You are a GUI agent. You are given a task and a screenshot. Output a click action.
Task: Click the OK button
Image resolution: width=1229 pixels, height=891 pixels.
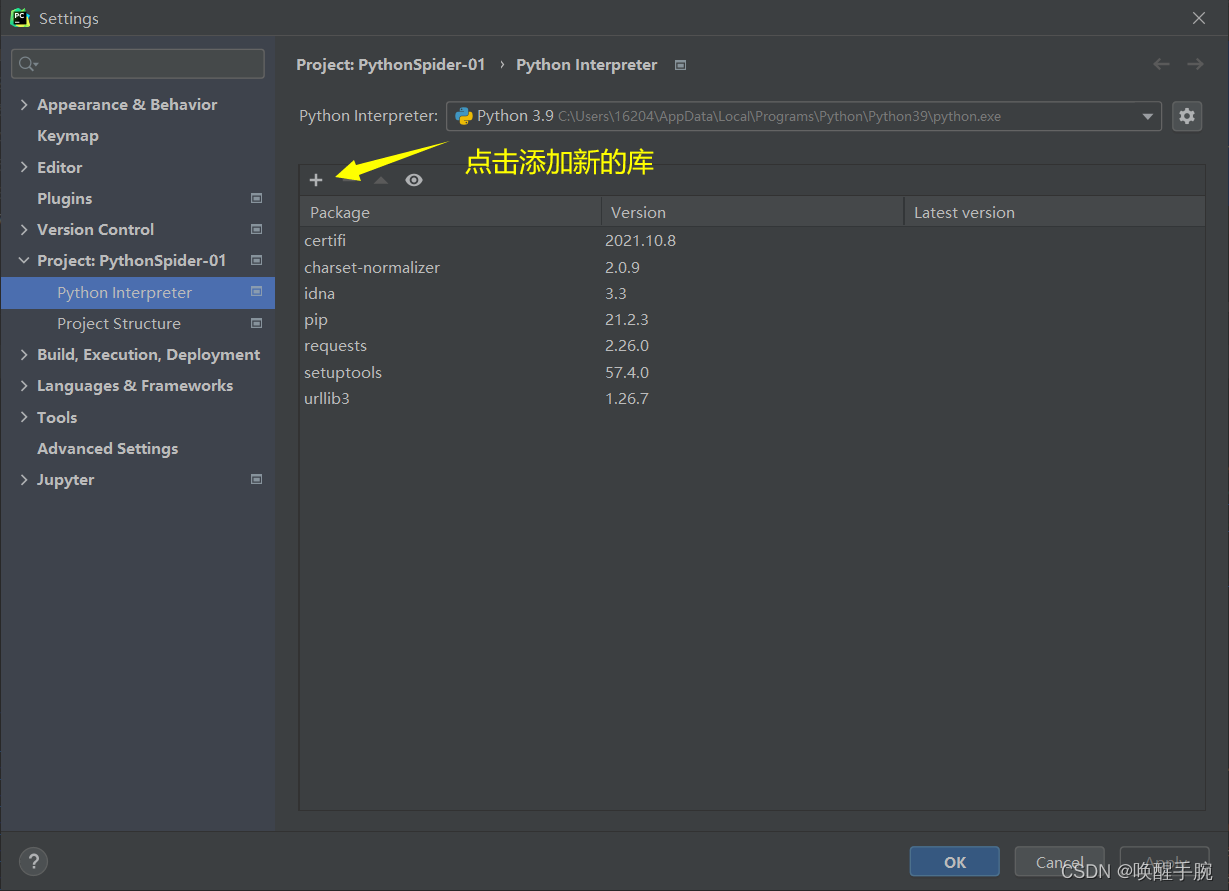click(x=955, y=862)
